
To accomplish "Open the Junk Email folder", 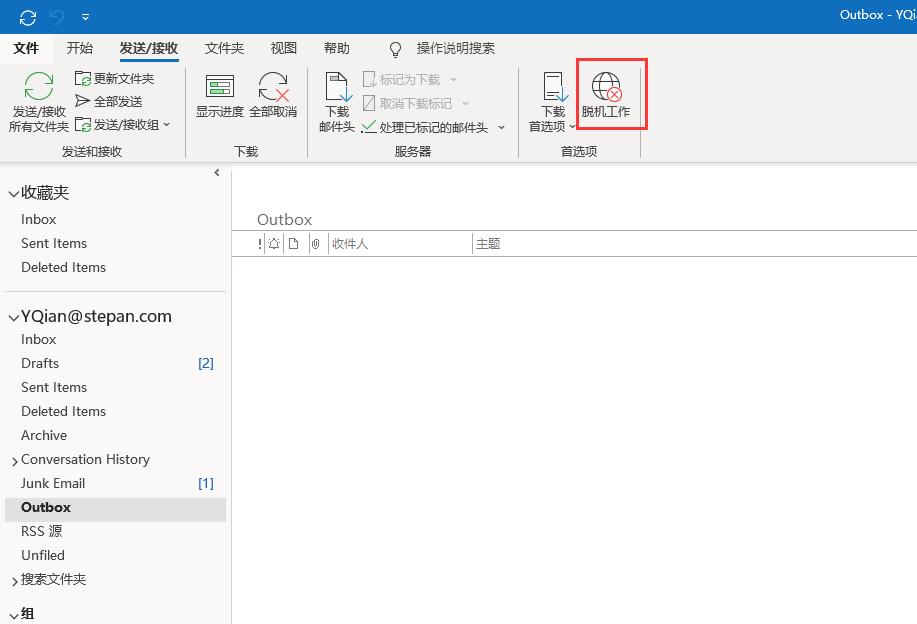I will [53, 483].
